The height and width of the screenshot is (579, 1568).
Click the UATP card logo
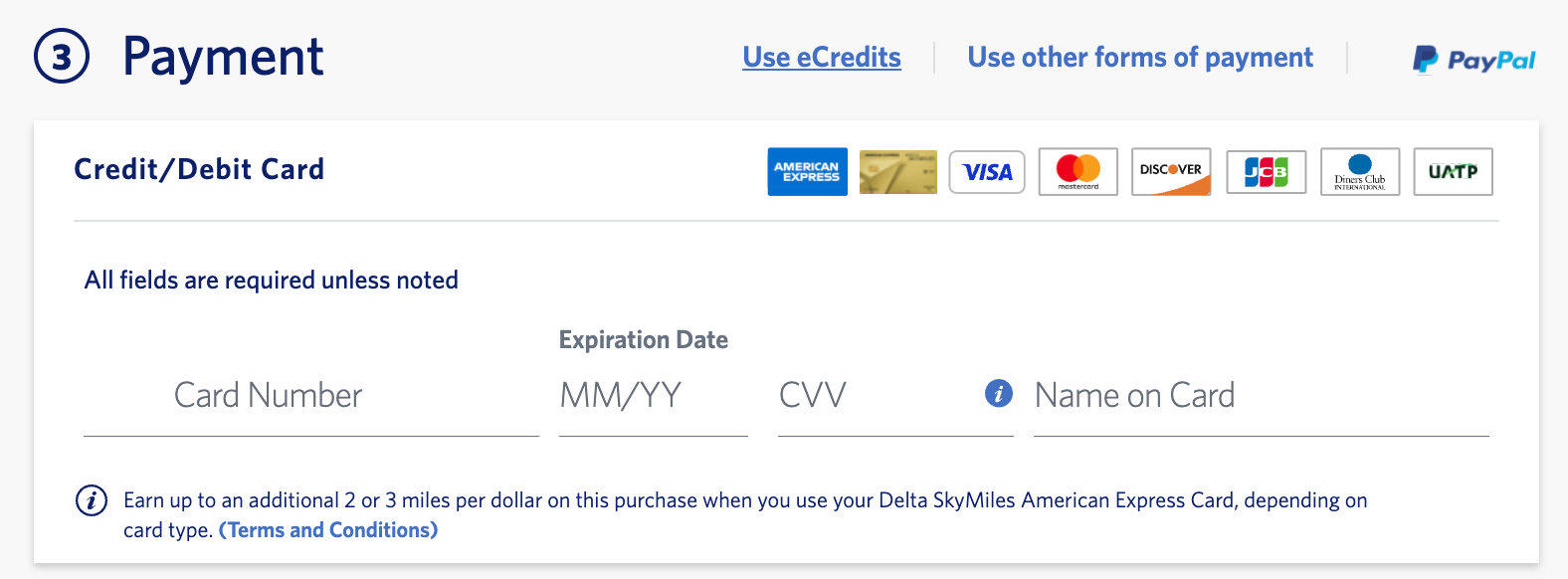[1453, 171]
